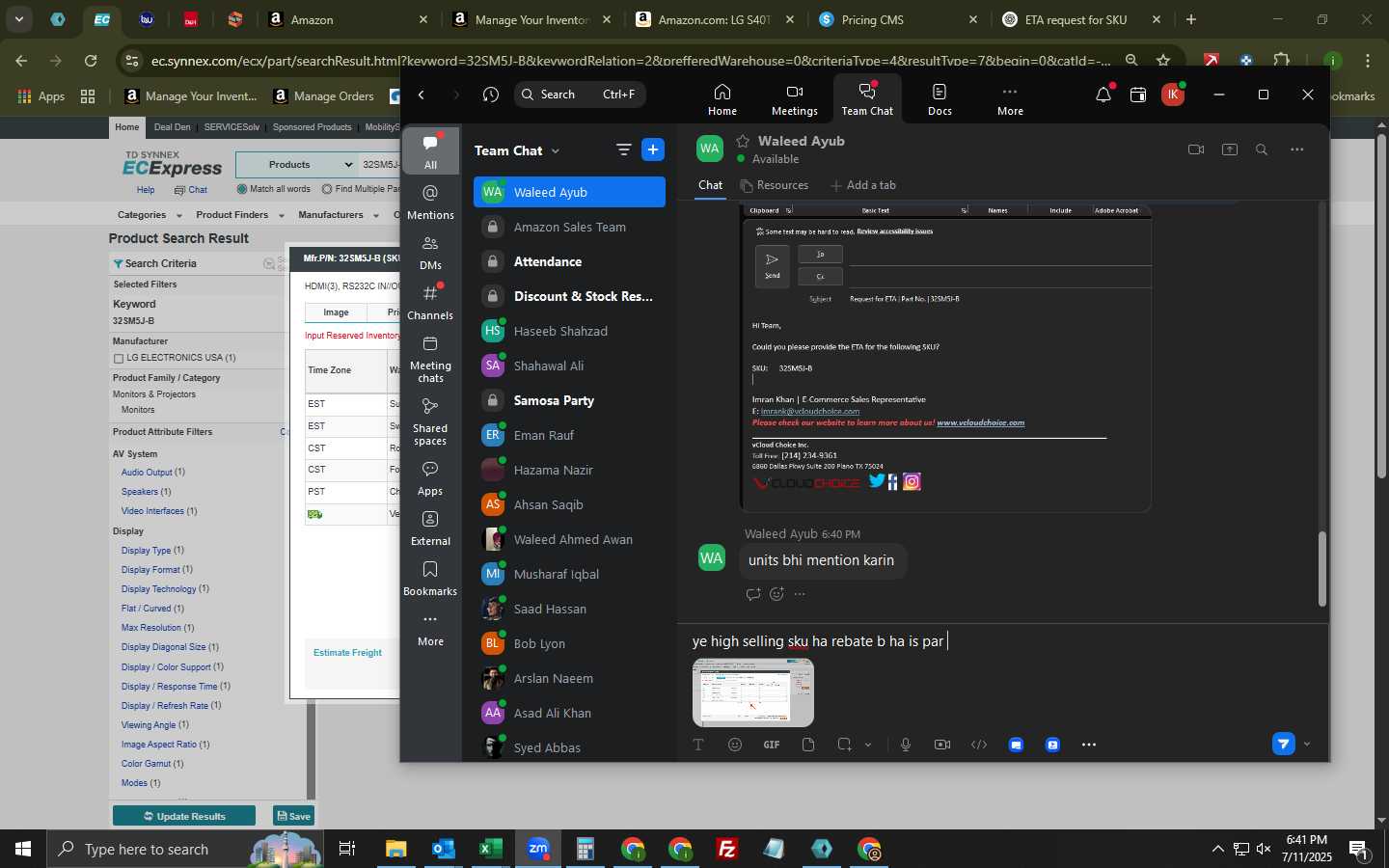Image resolution: width=1389 pixels, height=868 pixels.
Task: Click reply icon under units message
Action: tap(753, 594)
